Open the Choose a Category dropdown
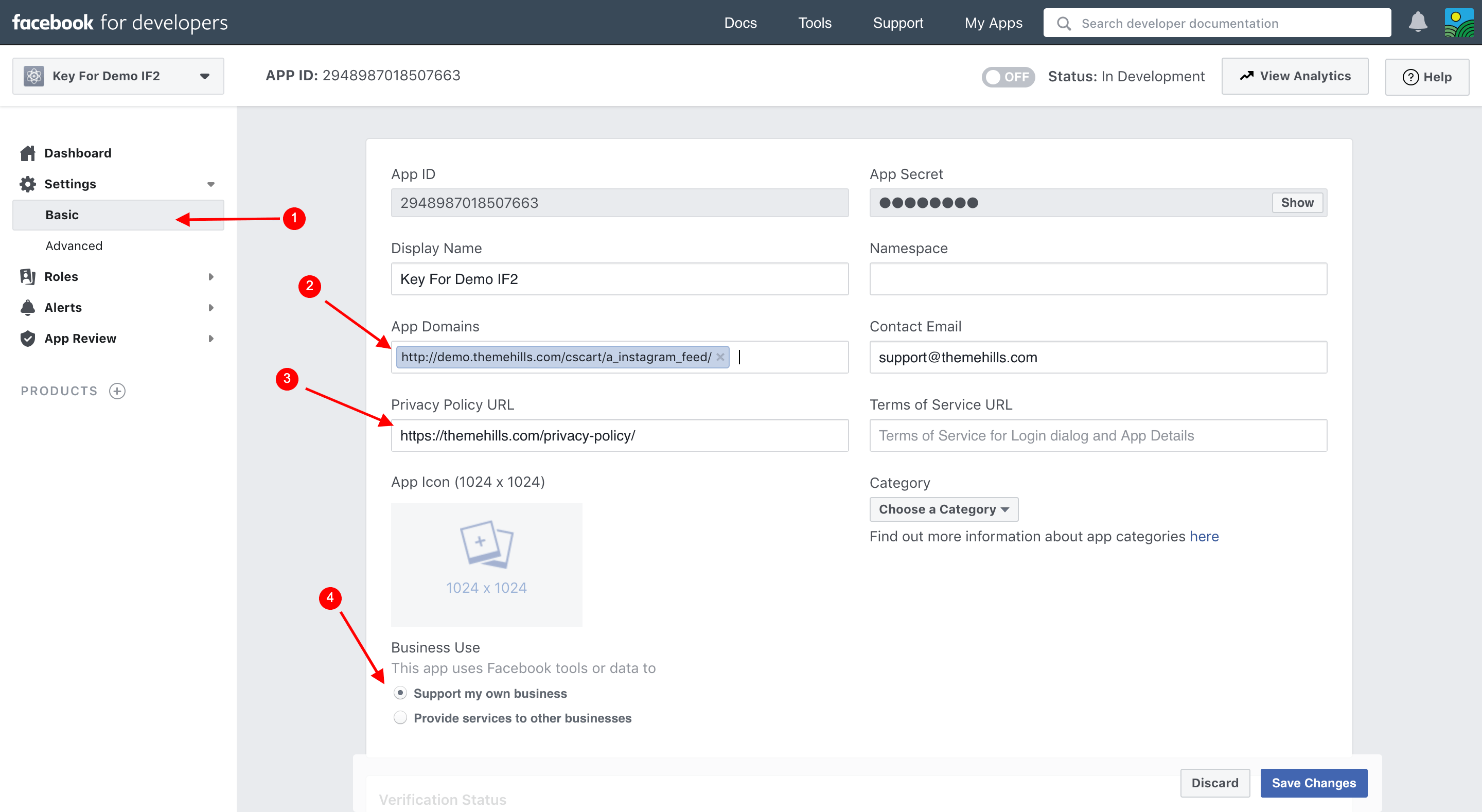Image resolution: width=1482 pixels, height=812 pixels. click(944, 509)
